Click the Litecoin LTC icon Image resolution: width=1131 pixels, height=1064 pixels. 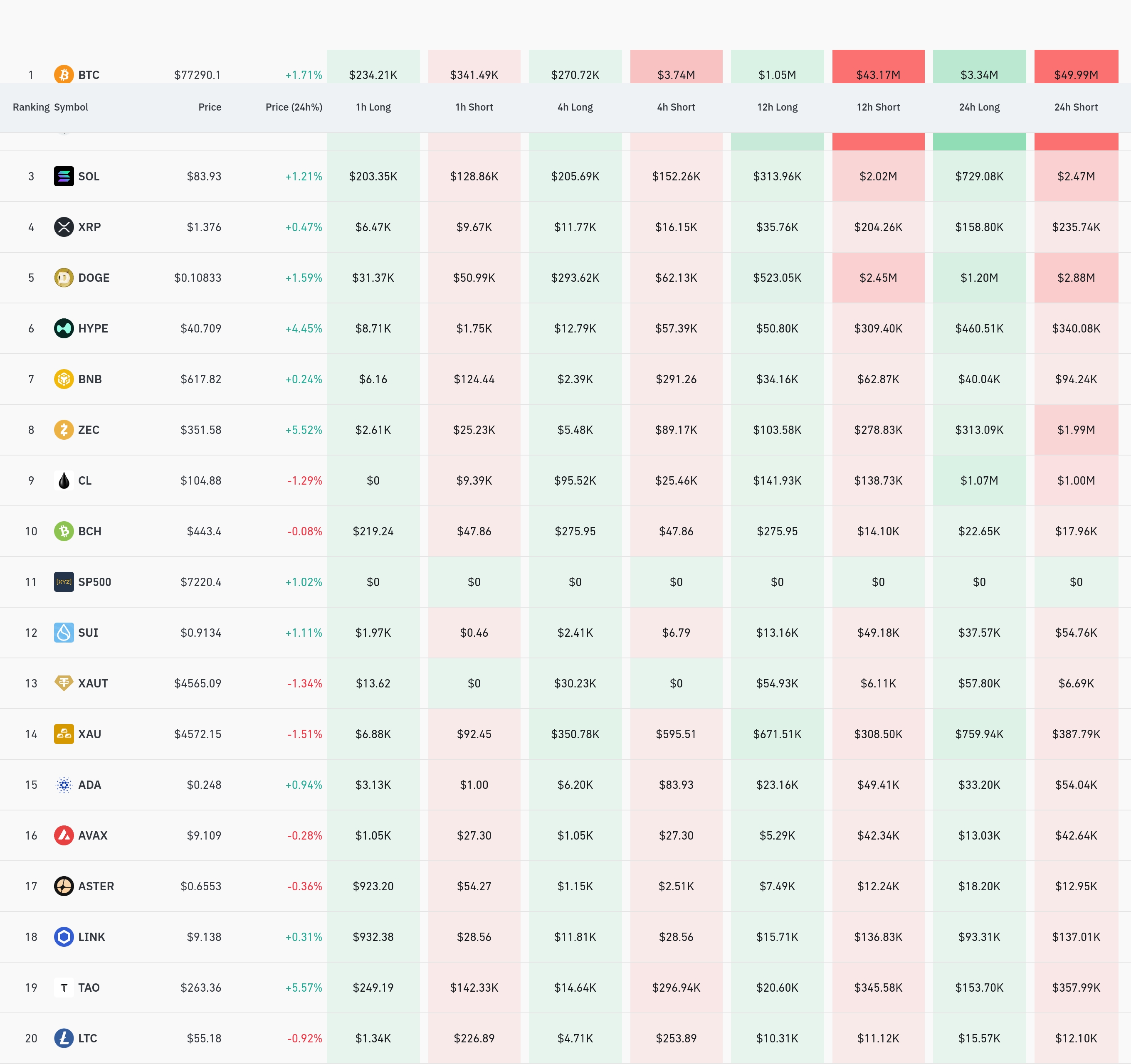[x=64, y=1038]
